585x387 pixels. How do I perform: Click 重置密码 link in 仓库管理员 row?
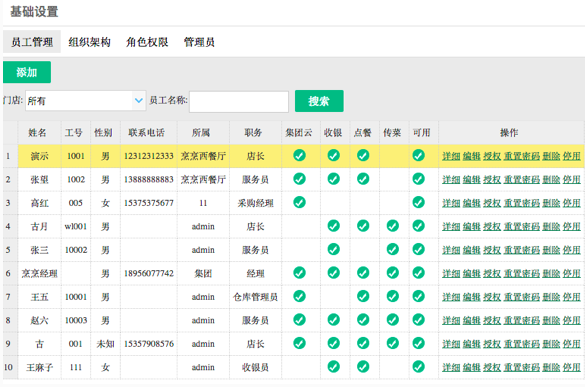click(522, 297)
